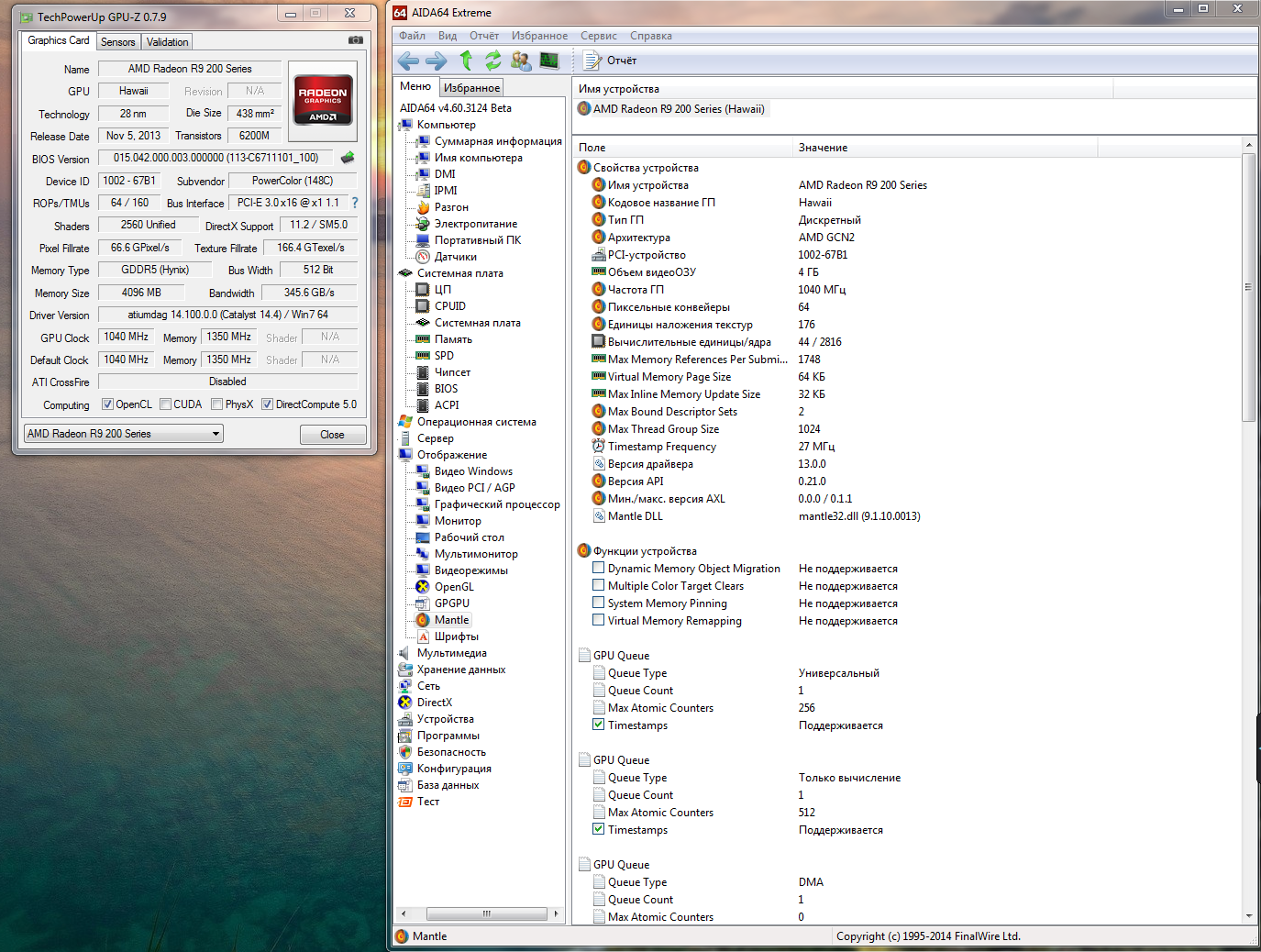
Task: Click the forward arrow in AIDA64 toolbar
Action: tap(437, 61)
